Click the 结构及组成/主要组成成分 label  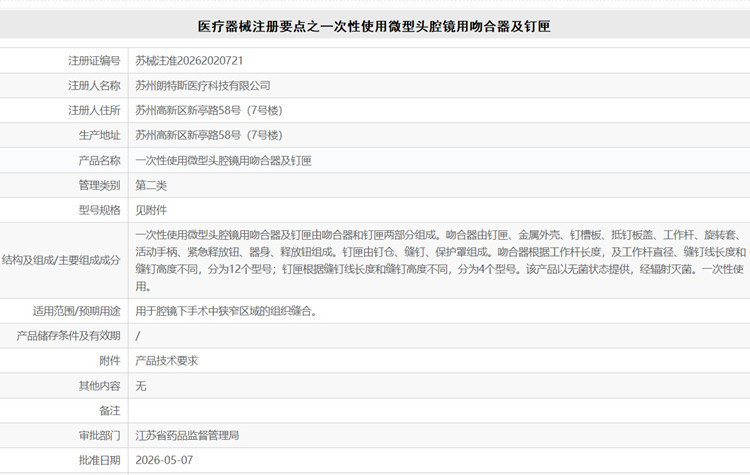pos(61,261)
